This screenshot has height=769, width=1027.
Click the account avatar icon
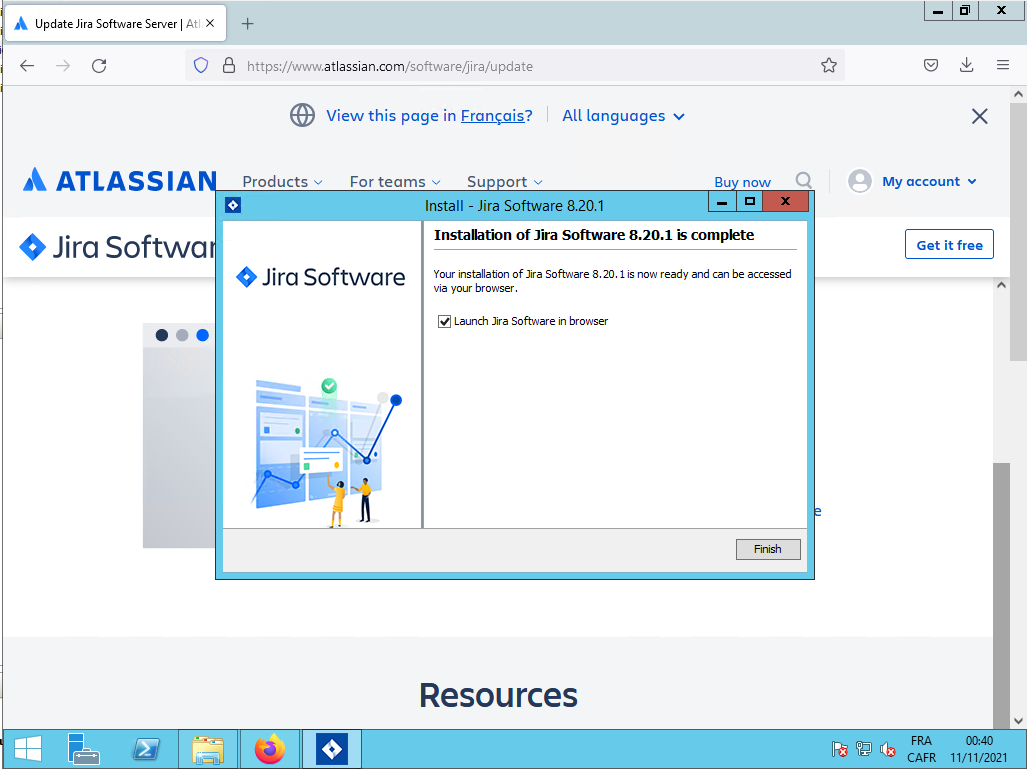[x=859, y=181]
